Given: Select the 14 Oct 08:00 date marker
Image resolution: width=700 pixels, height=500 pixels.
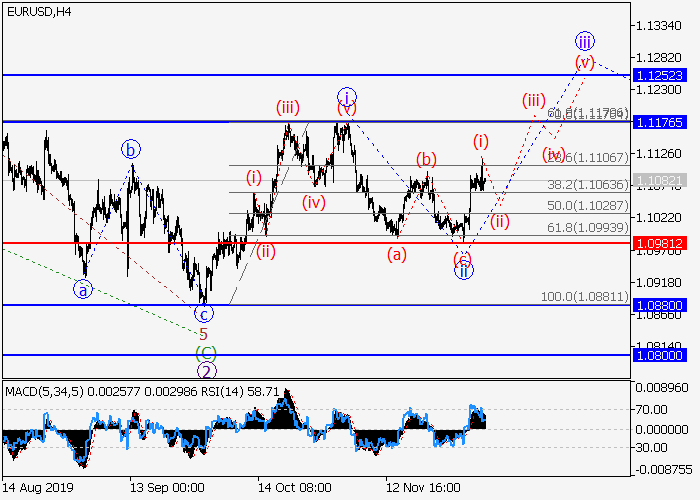Looking at the screenshot, I should pyautogui.click(x=294, y=489).
